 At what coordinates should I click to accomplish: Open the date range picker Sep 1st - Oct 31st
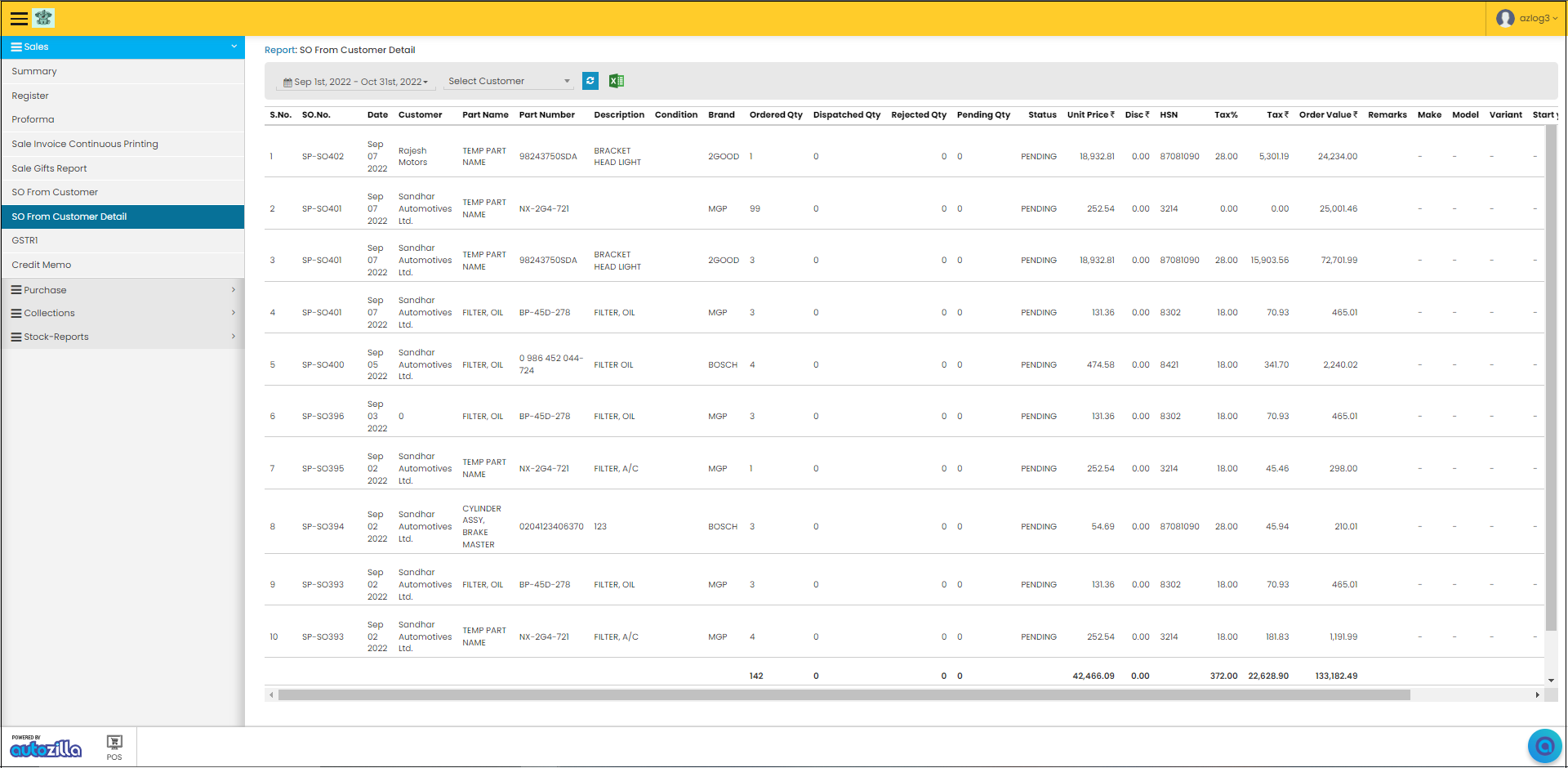coord(356,82)
